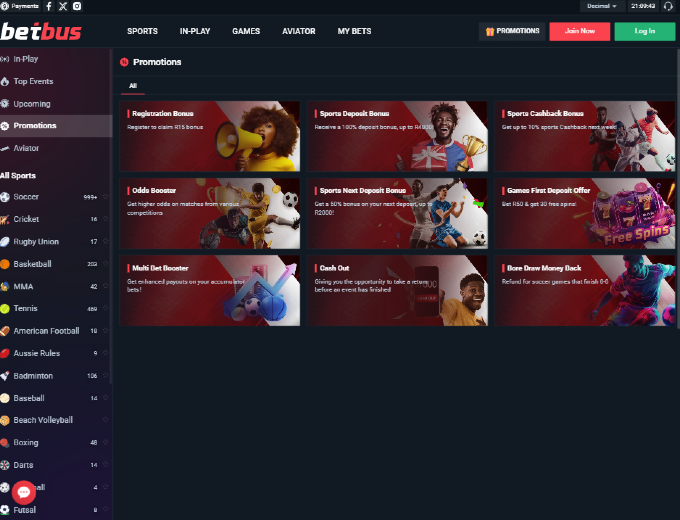Screen dimensions: 680x520
Task: Favorite Rugby Union with its star
Action: pos(105,242)
